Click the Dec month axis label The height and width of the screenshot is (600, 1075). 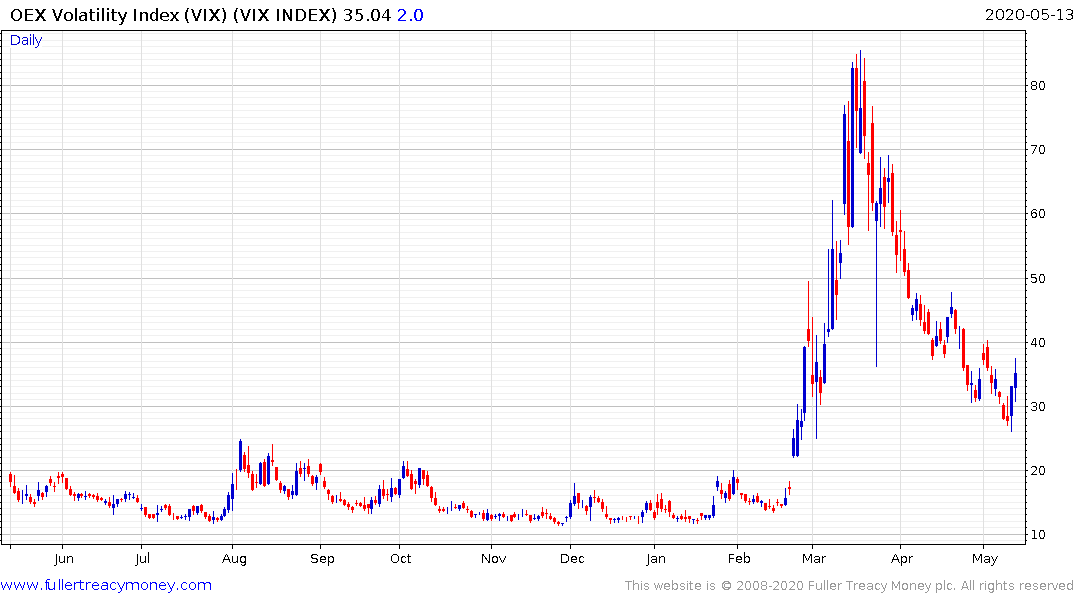tap(572, 559)
